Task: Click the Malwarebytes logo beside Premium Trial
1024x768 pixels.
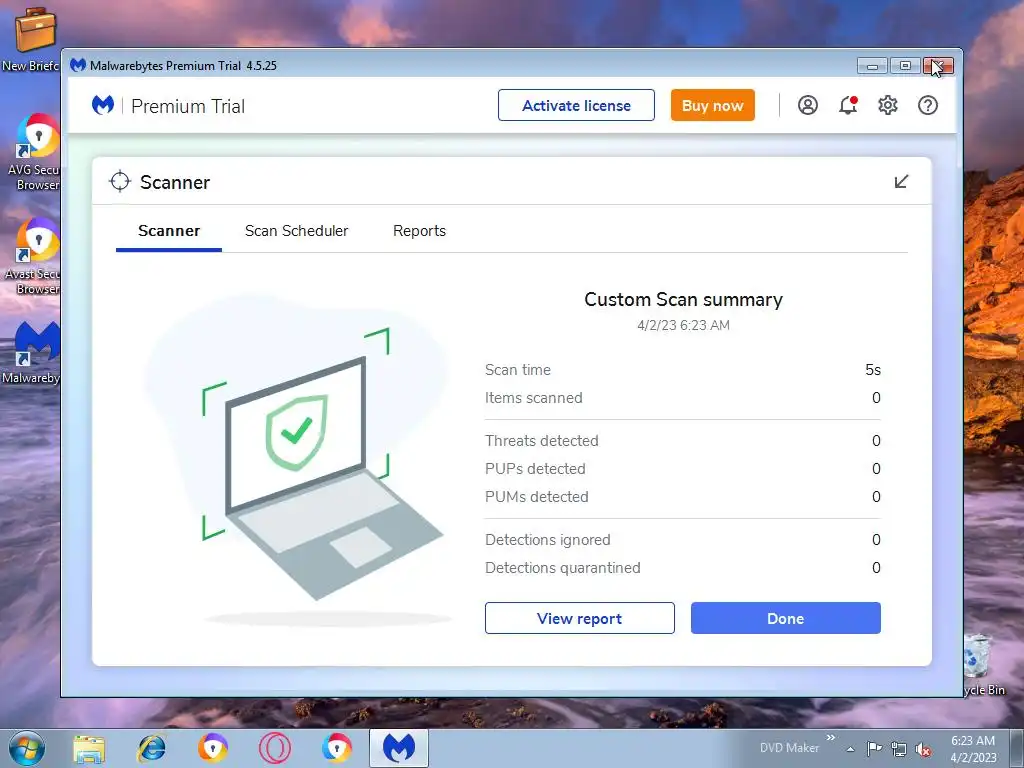Action: [x=103, y=105]
